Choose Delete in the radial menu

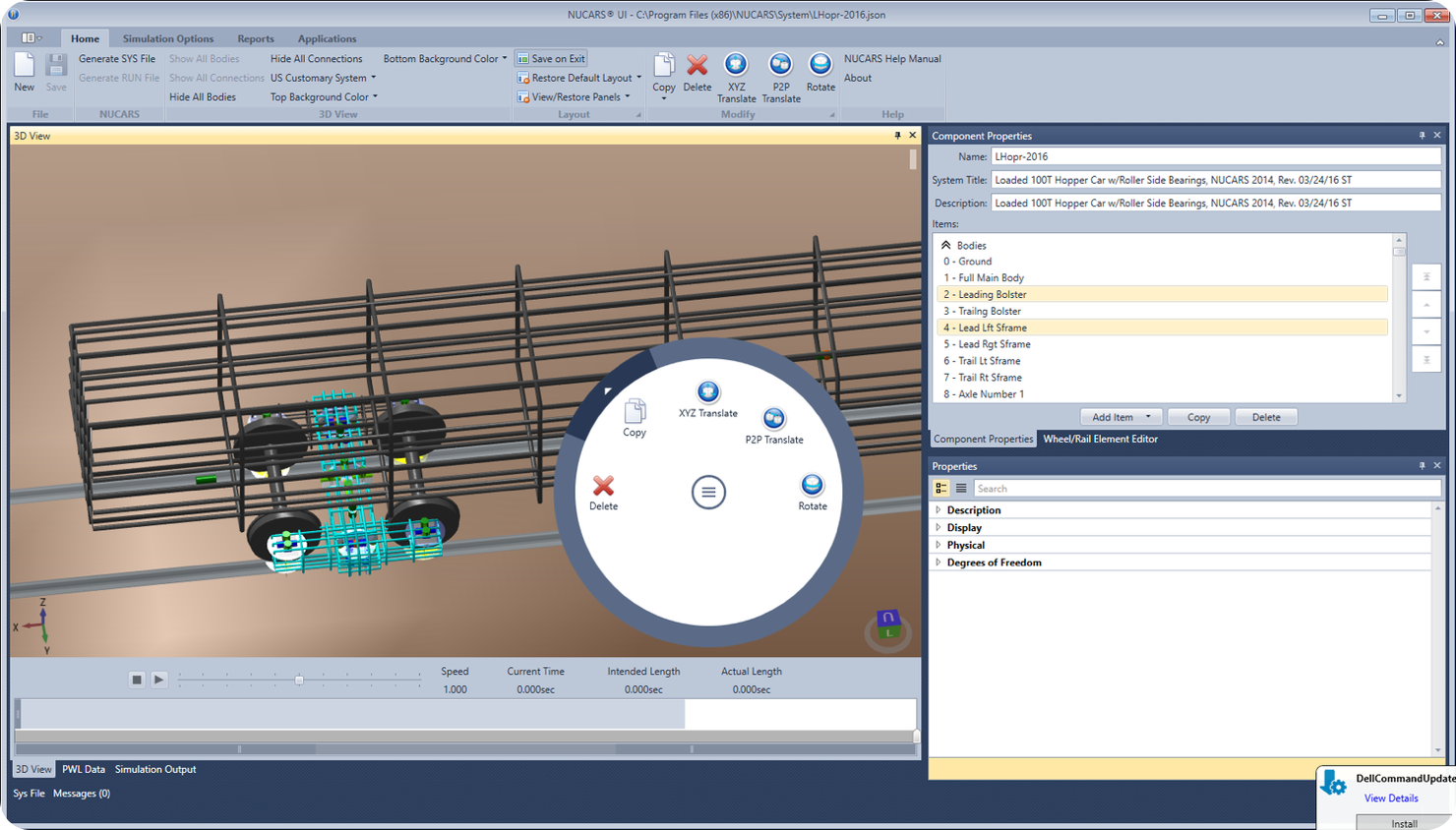coord(603,493)
